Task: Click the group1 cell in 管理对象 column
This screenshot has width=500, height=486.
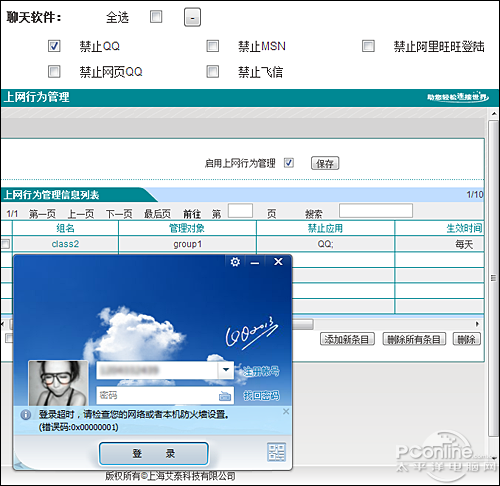Action: click(x=187, y=244)
